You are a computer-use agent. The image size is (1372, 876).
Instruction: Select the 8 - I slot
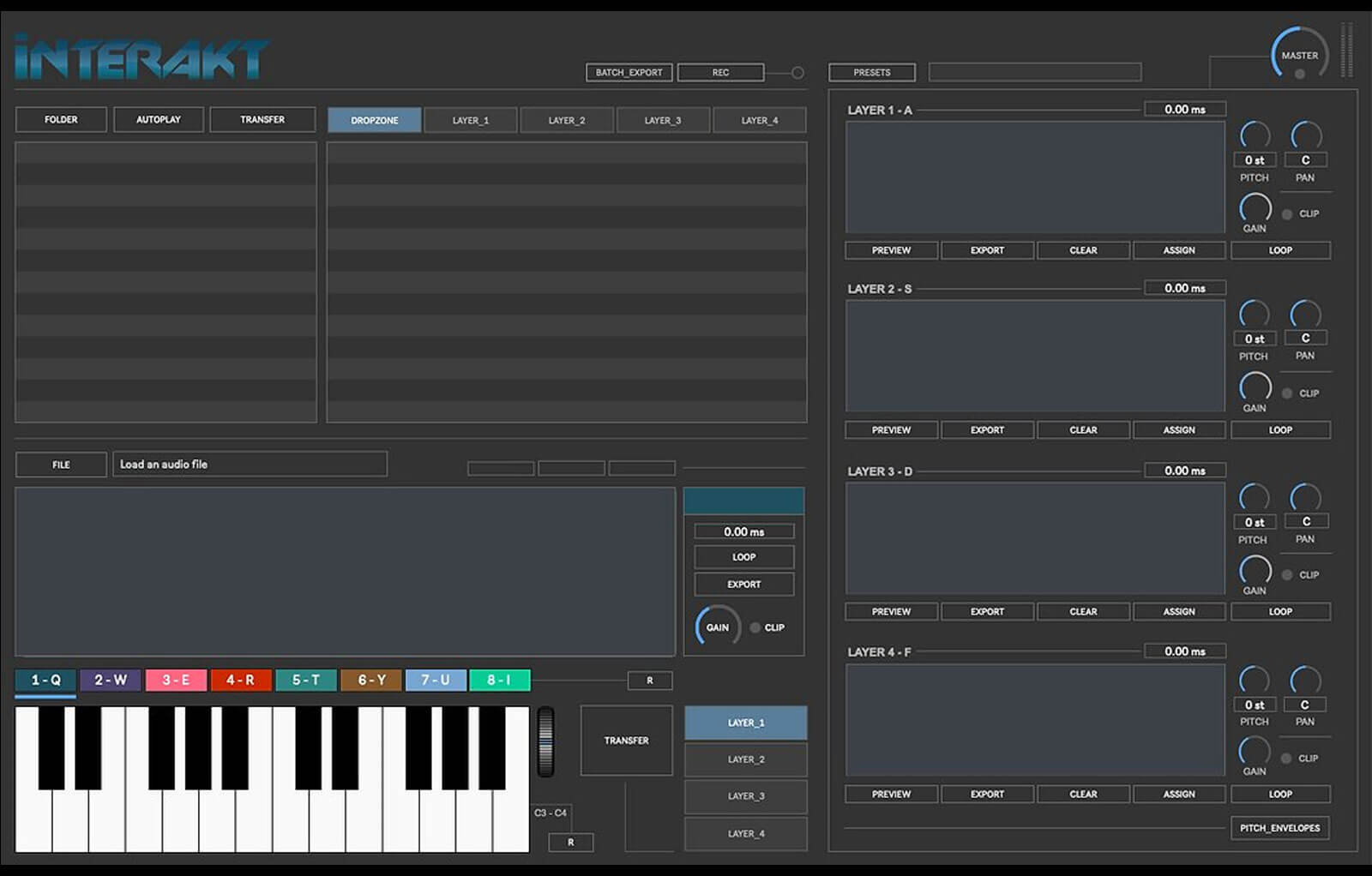(x=500, y=680)
